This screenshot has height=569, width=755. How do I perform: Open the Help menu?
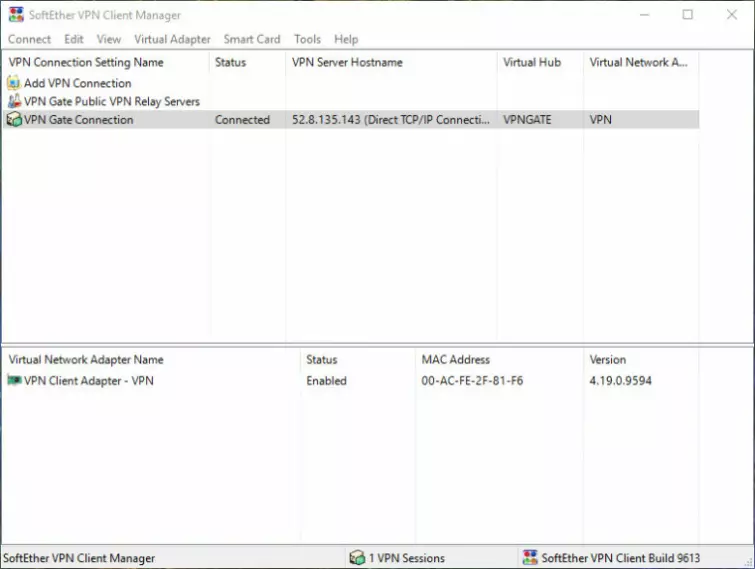(346, 39)
